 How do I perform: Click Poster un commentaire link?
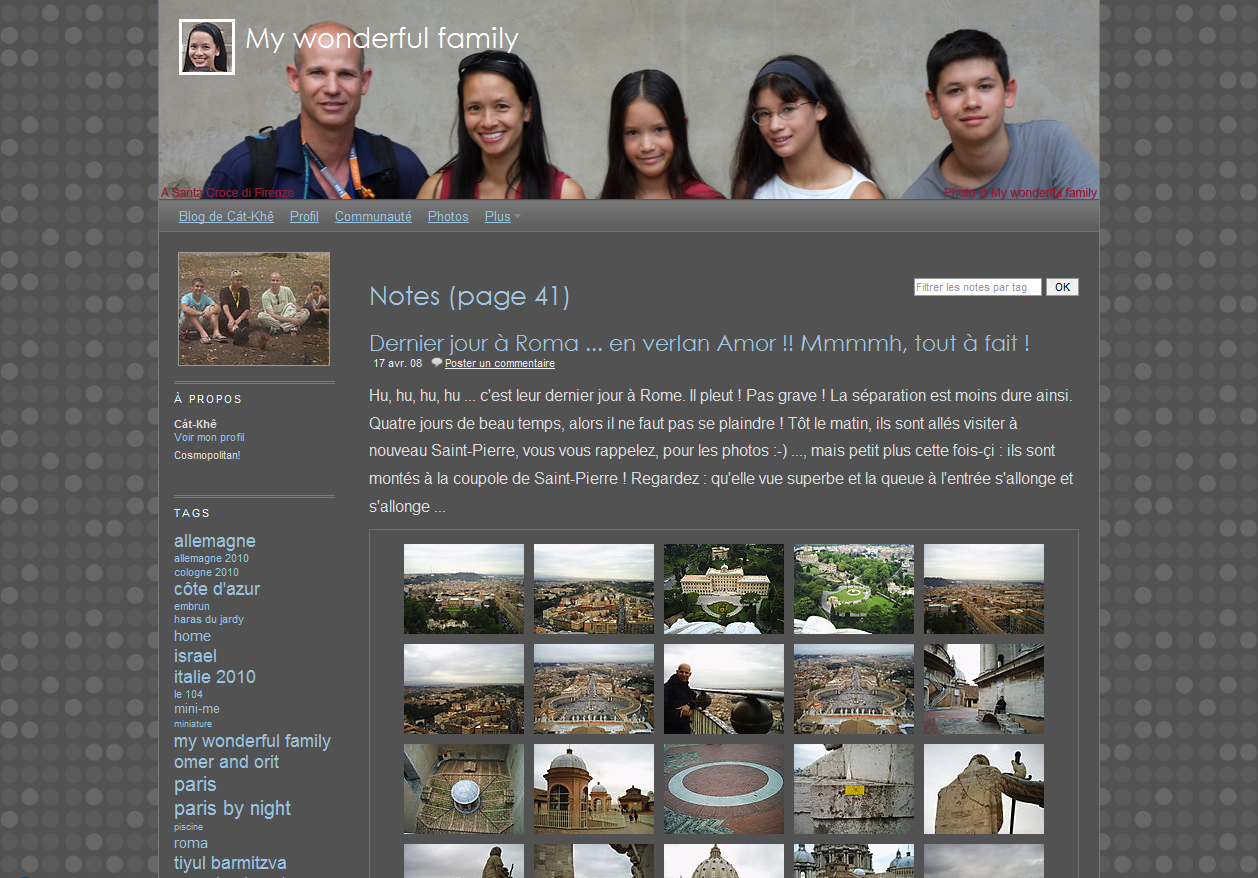(499, 364)
